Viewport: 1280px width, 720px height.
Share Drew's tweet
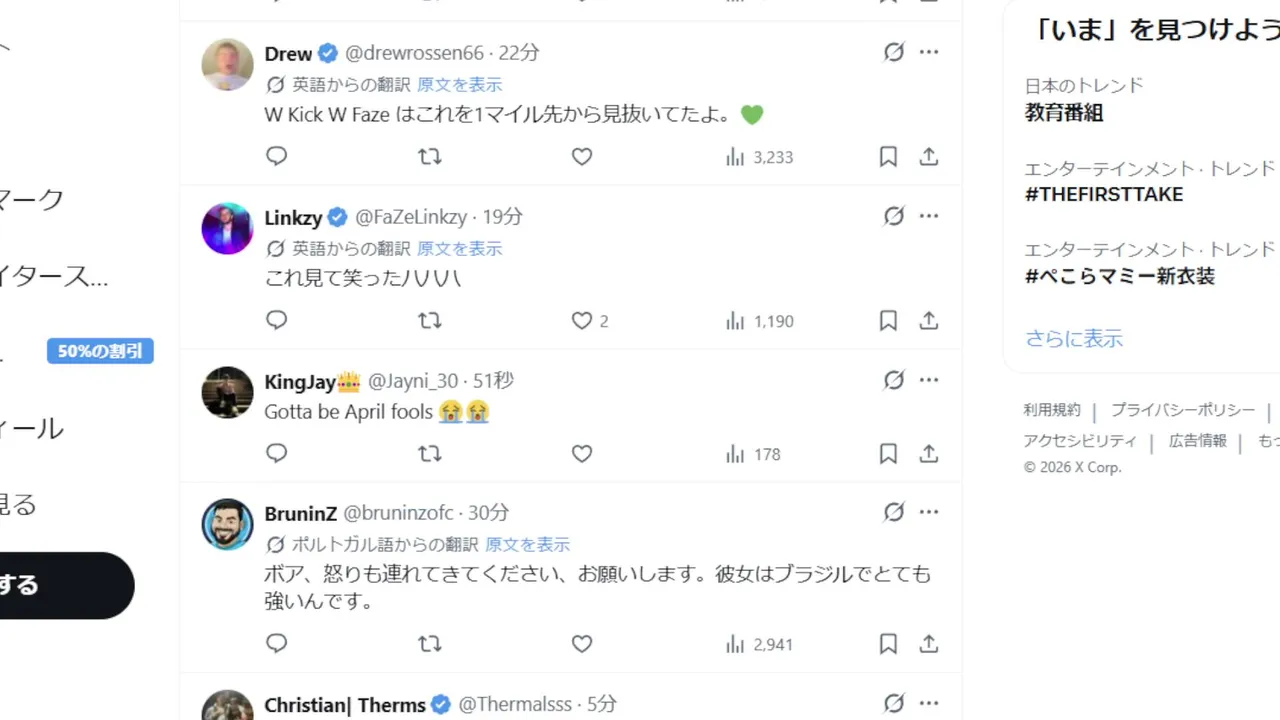(929, 157)
